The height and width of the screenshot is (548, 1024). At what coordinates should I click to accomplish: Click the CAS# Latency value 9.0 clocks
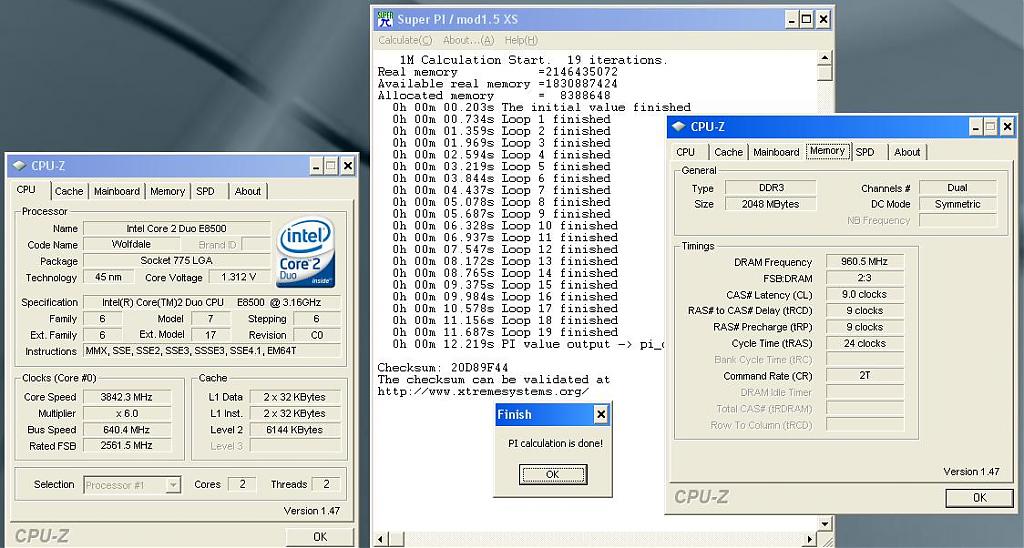[865, 295]
